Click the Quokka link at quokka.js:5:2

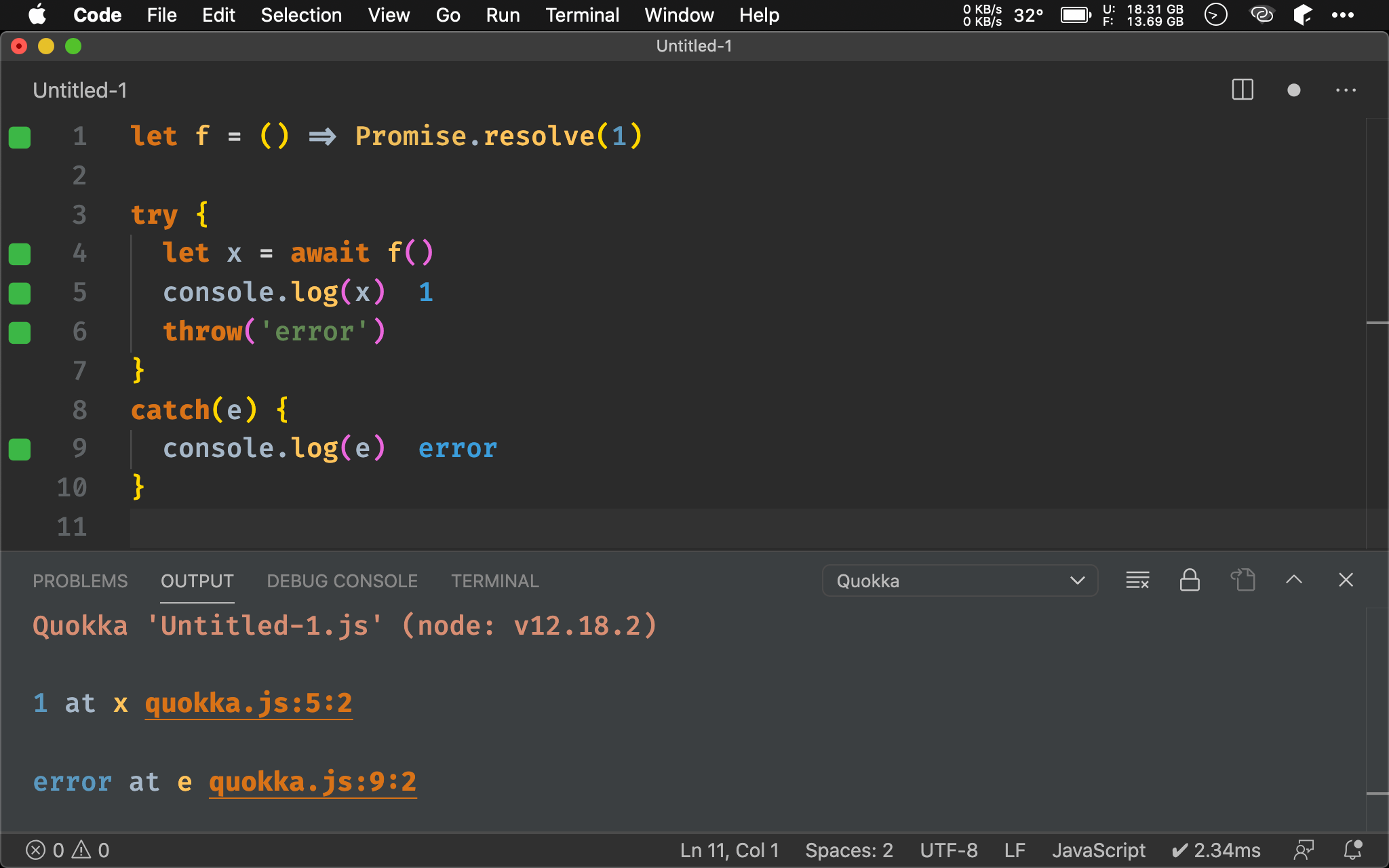(247, 703)
